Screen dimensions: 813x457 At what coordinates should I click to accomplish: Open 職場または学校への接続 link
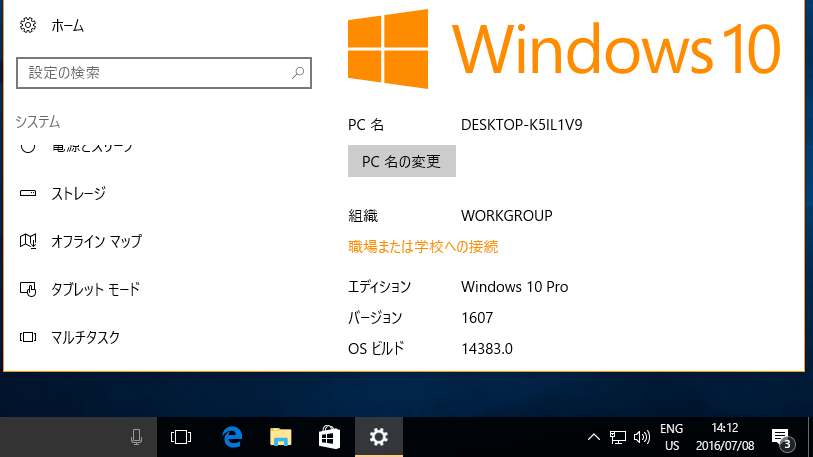pyautogui.click(x=423, y=246)
